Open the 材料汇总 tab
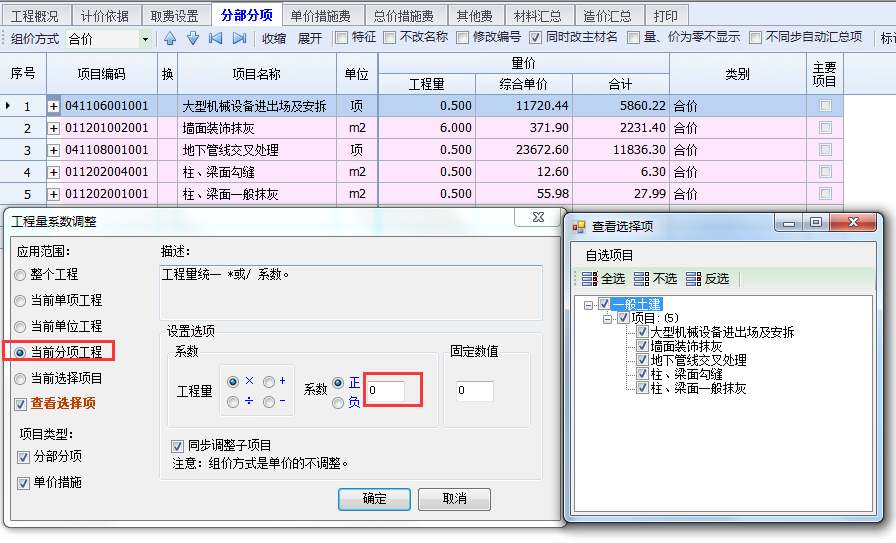 537,15
